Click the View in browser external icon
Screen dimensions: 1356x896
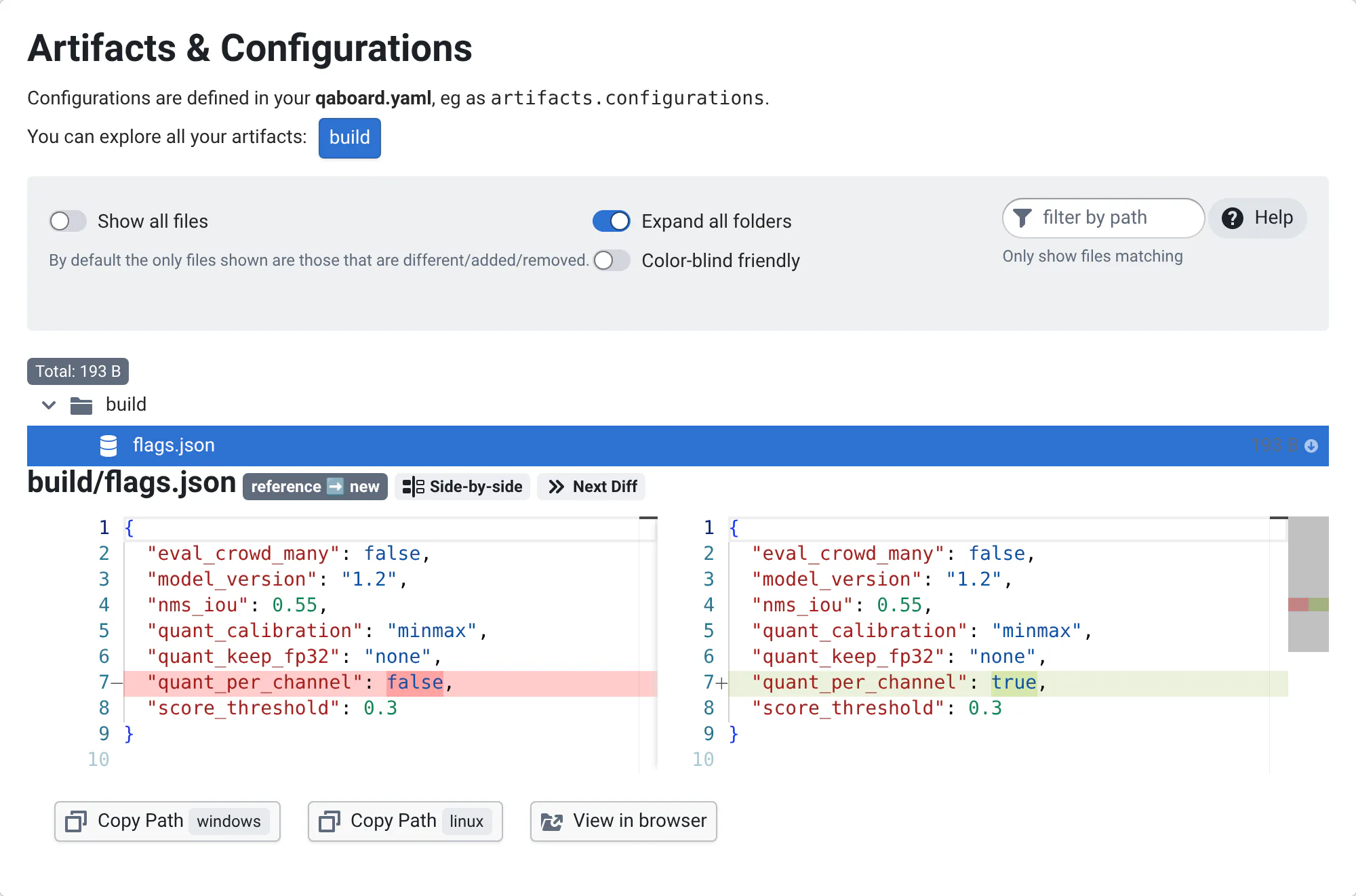click(552, 821)
